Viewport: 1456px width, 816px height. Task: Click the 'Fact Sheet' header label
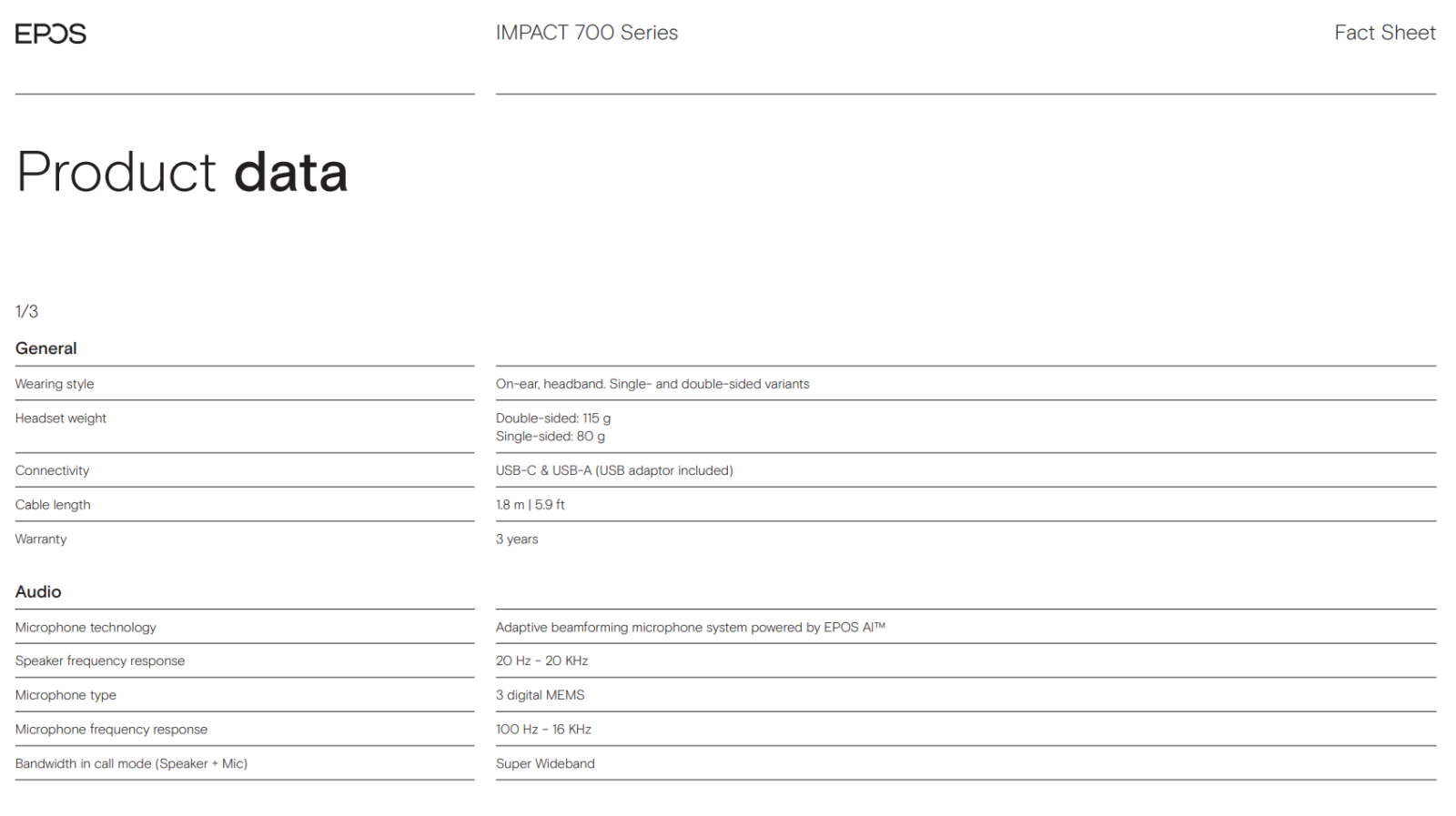coord(1385,33)
